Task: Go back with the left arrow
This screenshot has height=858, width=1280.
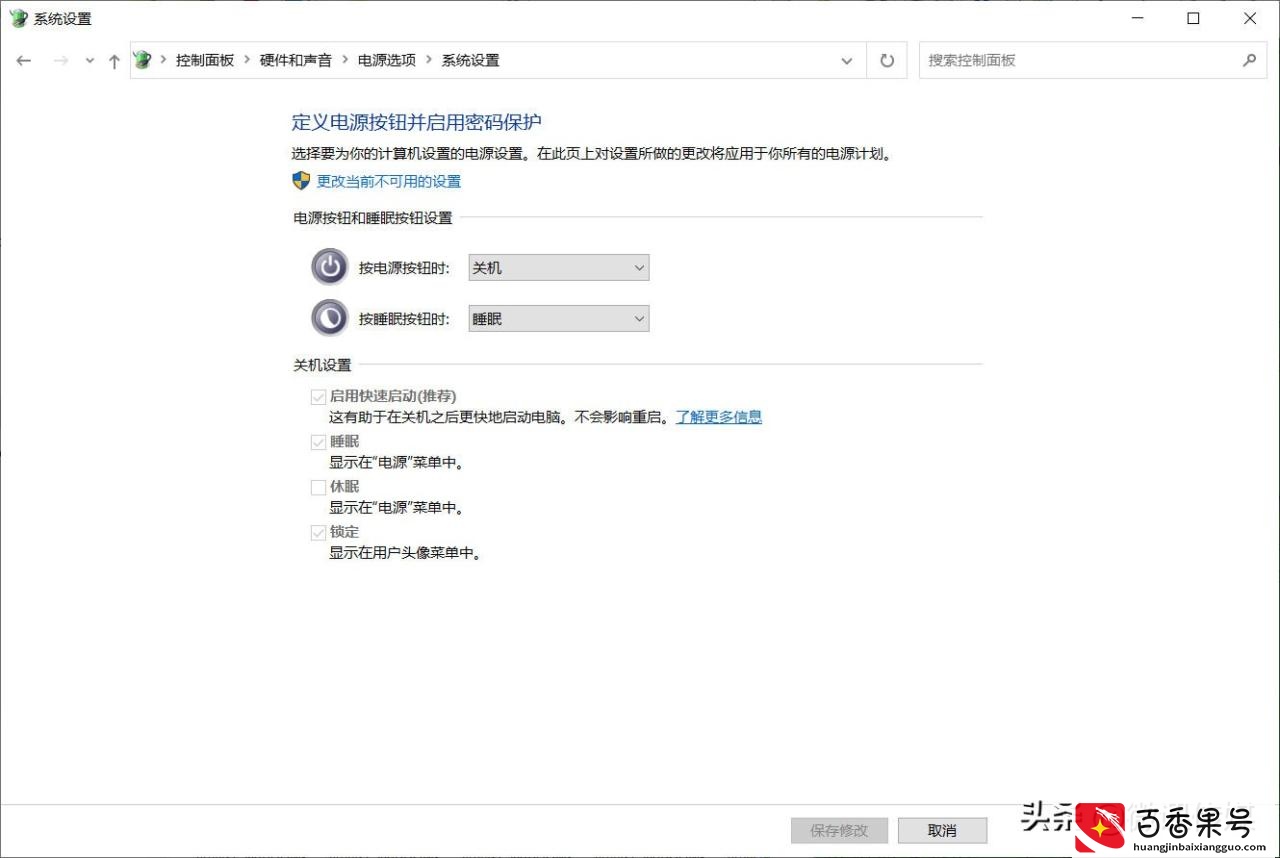Action: 24,61
